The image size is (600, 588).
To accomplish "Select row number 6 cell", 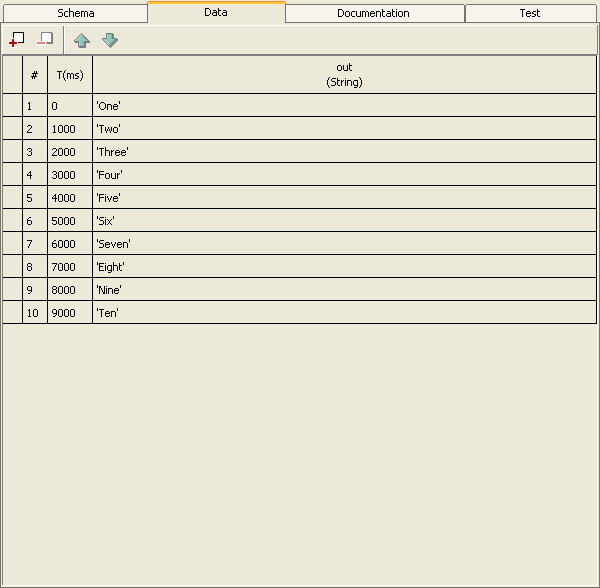I will (x=34, y=221).
